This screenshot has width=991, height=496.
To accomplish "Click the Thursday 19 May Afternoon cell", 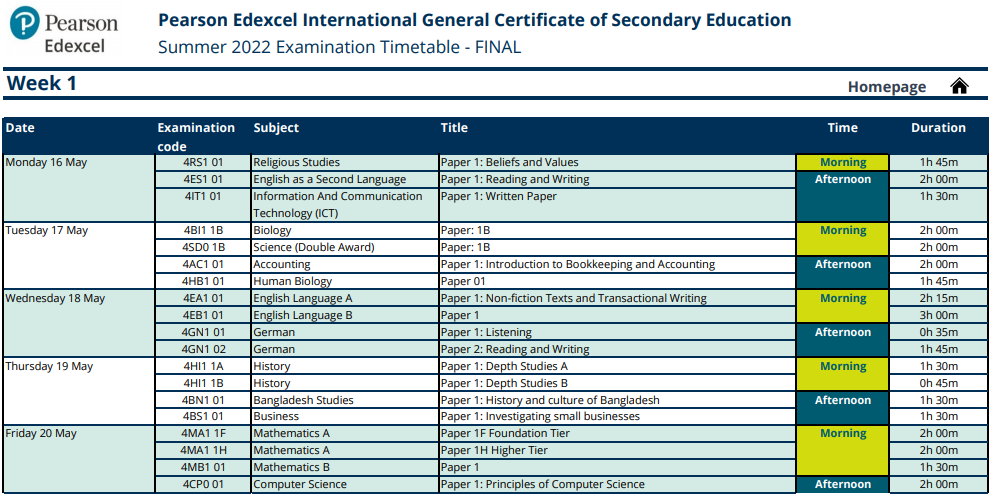I will [842, 408].
